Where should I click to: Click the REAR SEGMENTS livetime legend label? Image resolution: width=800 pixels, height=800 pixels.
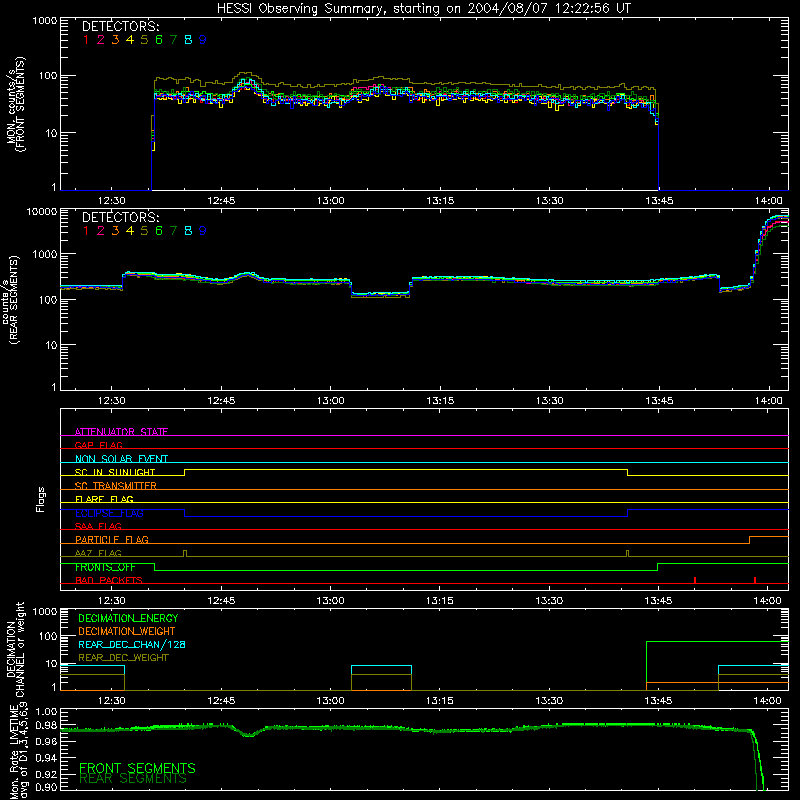coord(133,779)
